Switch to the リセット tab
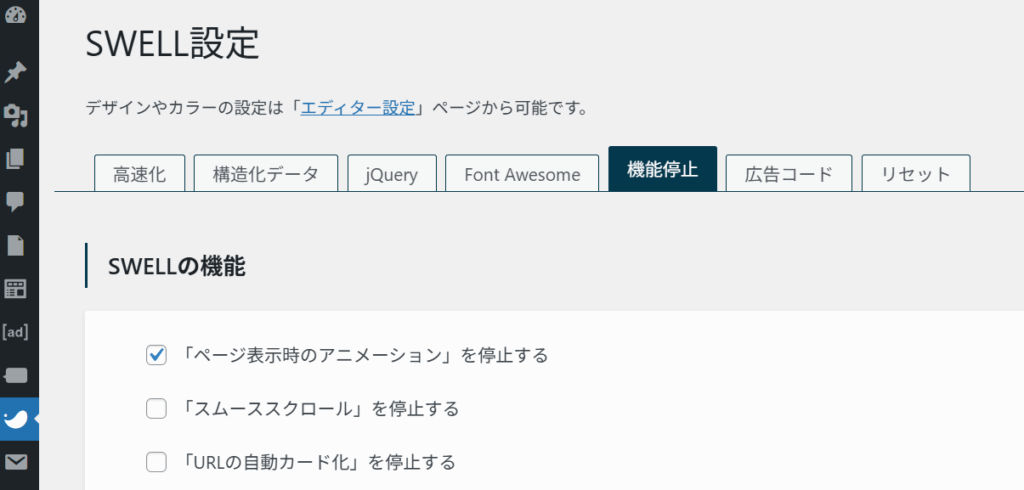1024x490 pixels. tap(916, 174)
